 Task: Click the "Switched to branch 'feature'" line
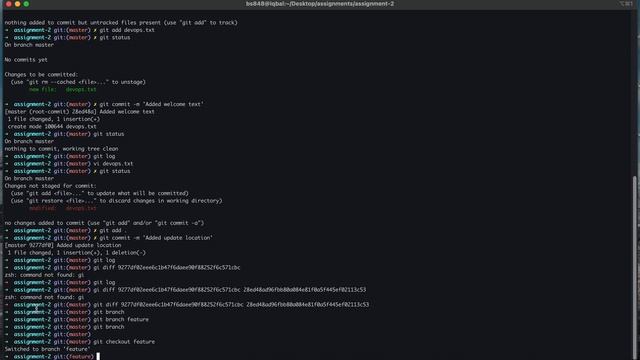click(47, 349)
